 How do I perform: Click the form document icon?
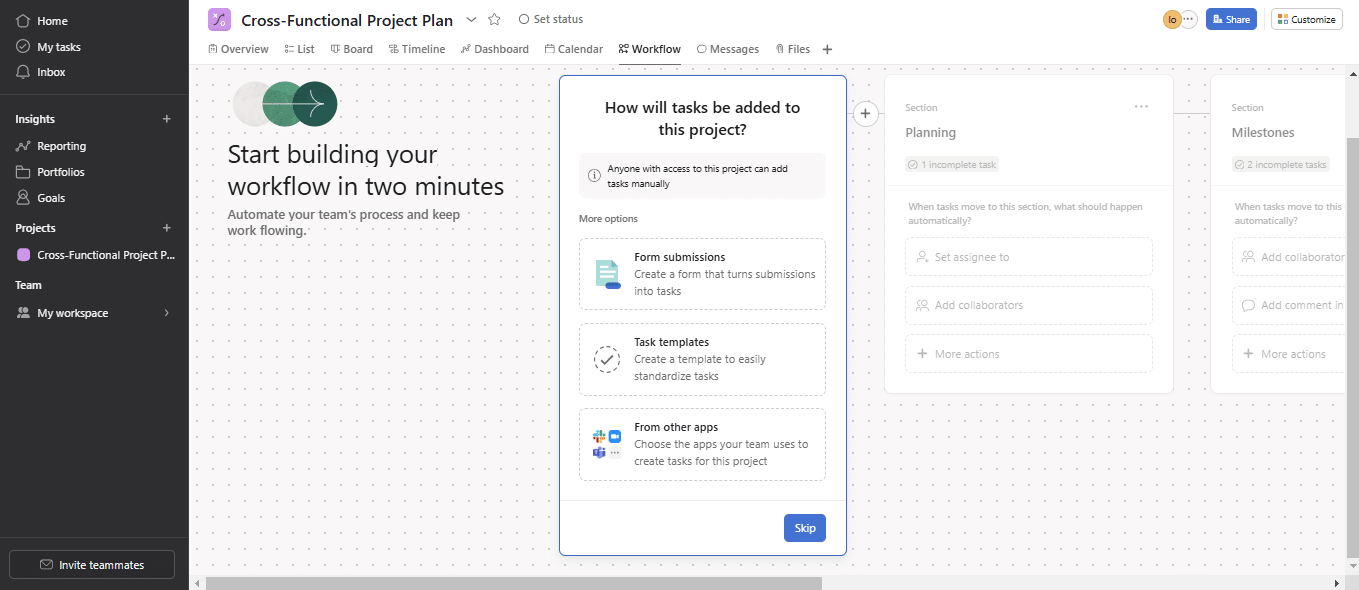(x=607, y=274)
